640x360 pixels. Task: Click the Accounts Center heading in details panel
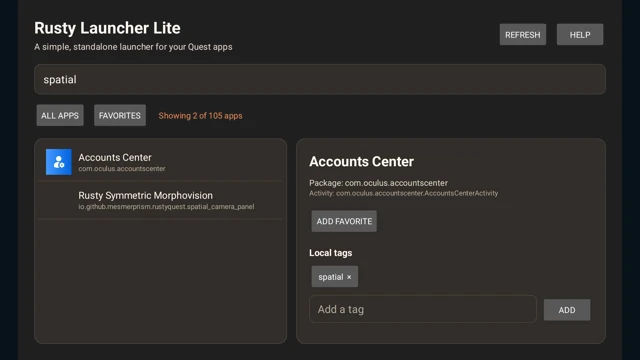point(361,161)
